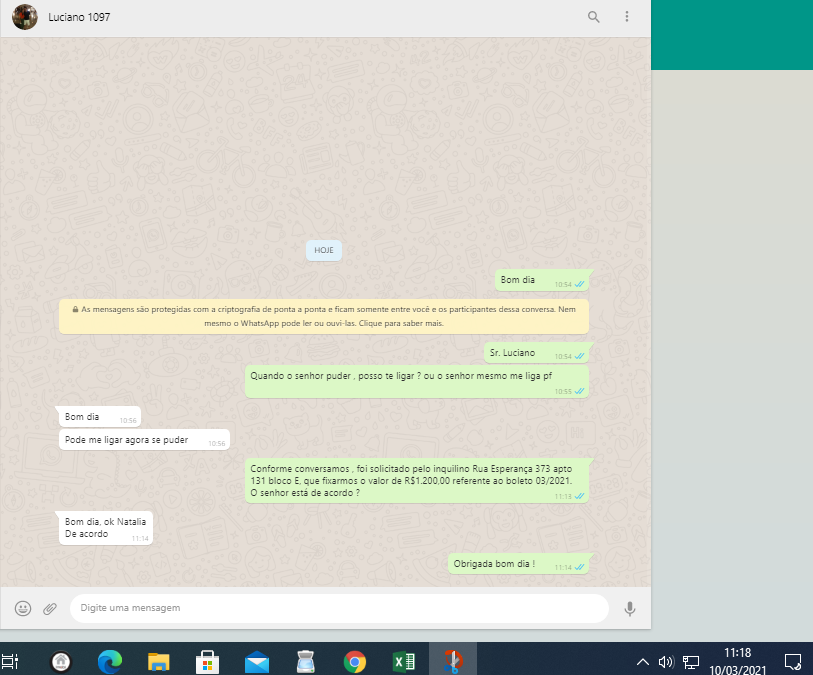Open Task View on the taskbar
Image resolution: width=813 pixels, height=675 pixels.
pos(11,660)
